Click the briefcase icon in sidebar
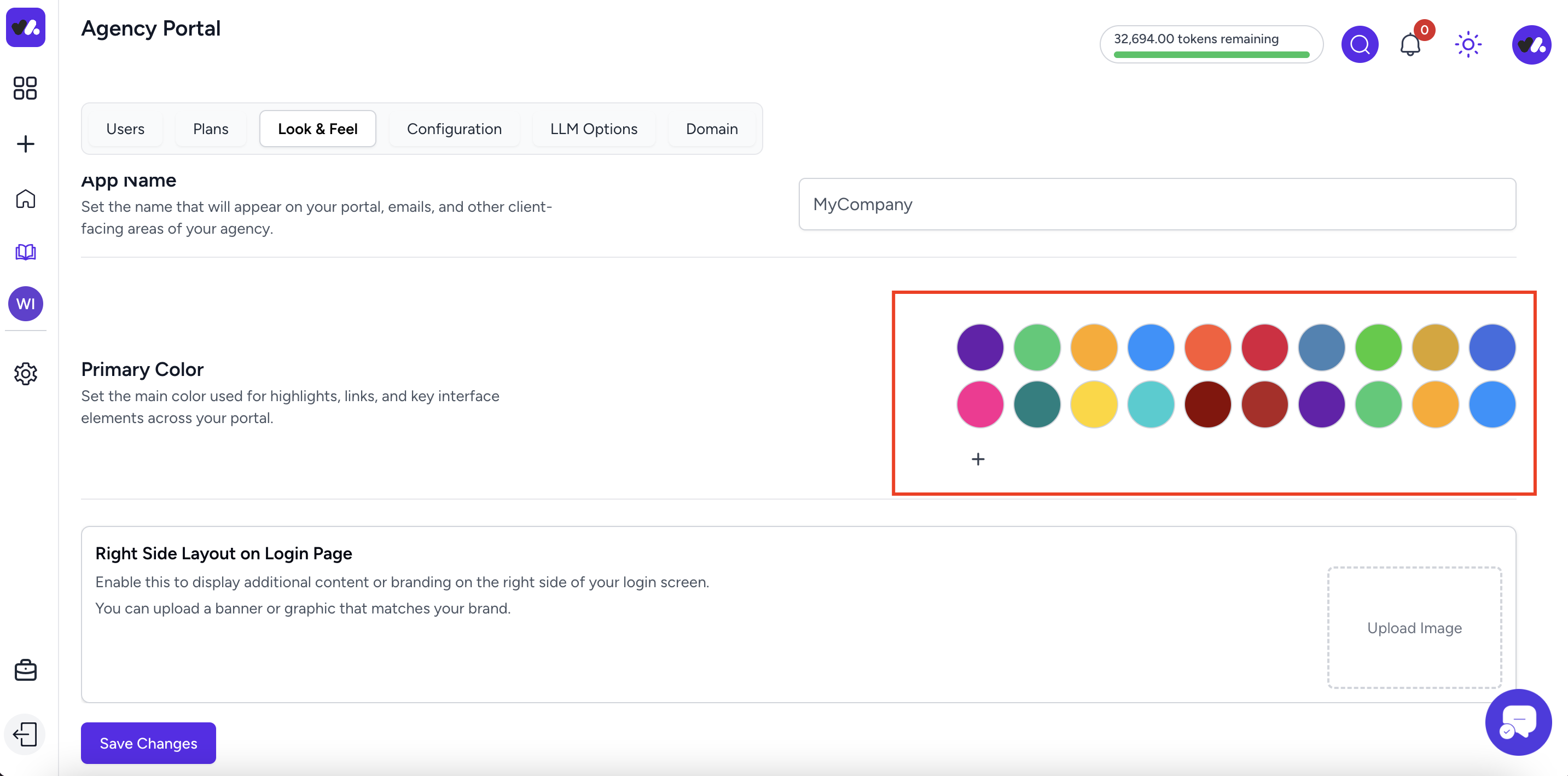 coord(26,670)
